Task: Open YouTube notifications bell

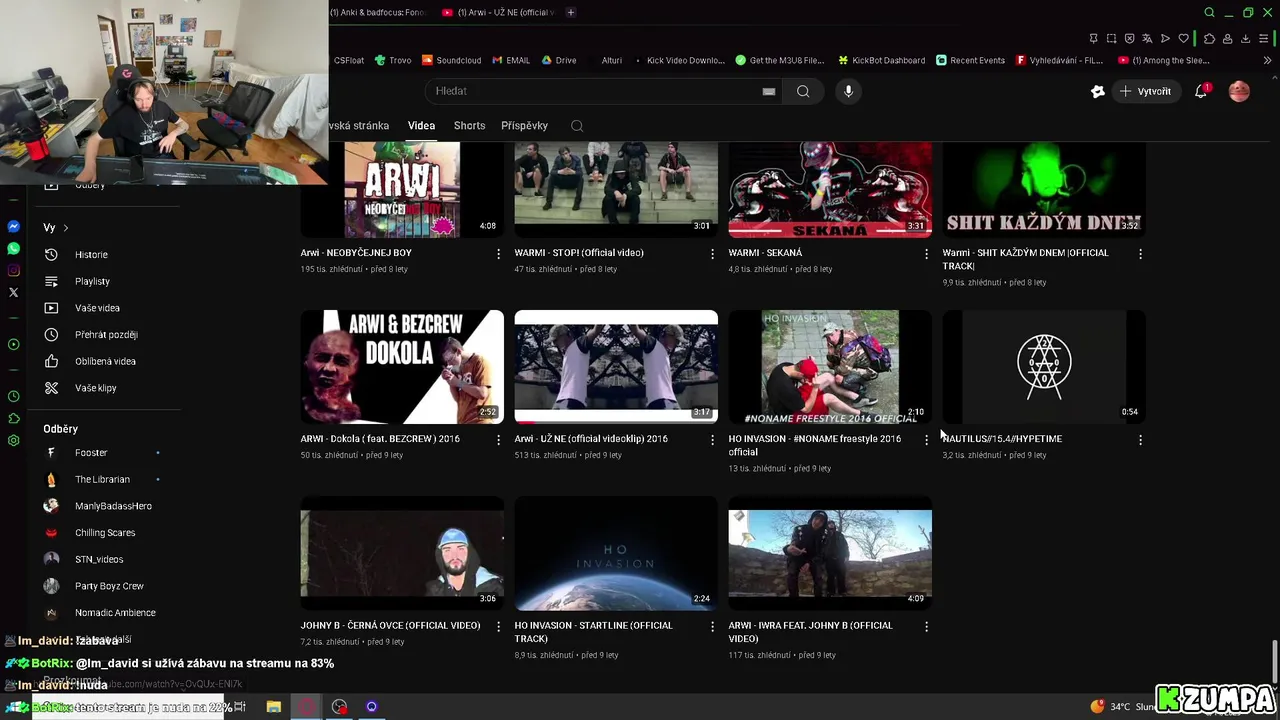Action: [x=1201, y=91]
